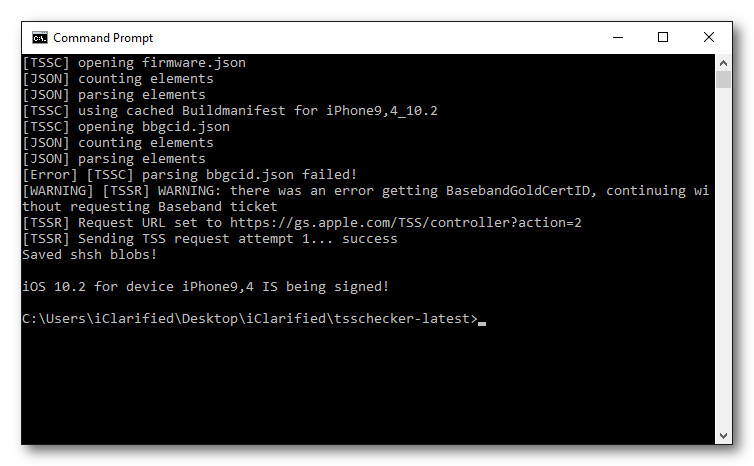This screenshot has height=466, width=754.
Task: Click the "using cached Buildmanifest" line
Action: click(x=229, y=111)
